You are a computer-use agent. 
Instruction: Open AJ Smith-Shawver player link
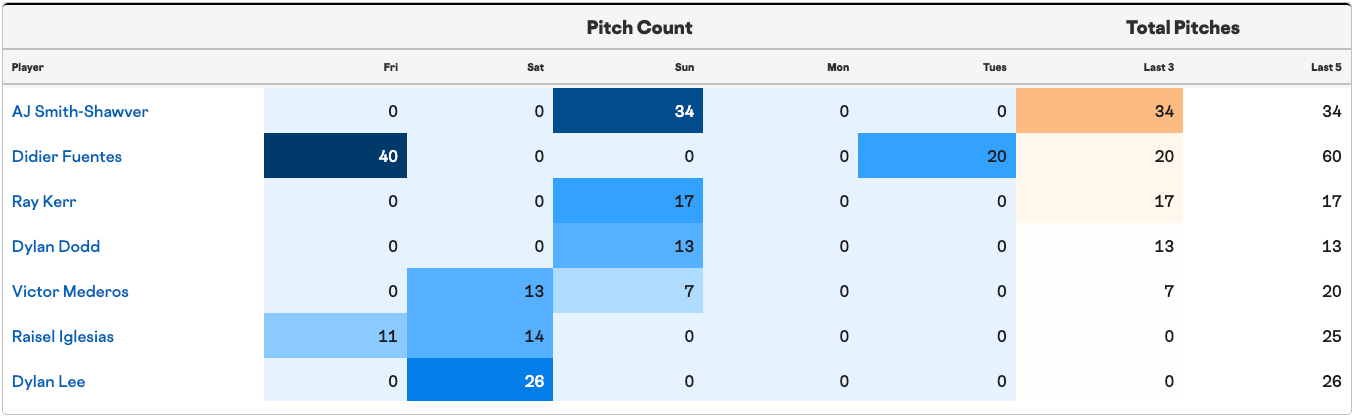tap(80, 112)
